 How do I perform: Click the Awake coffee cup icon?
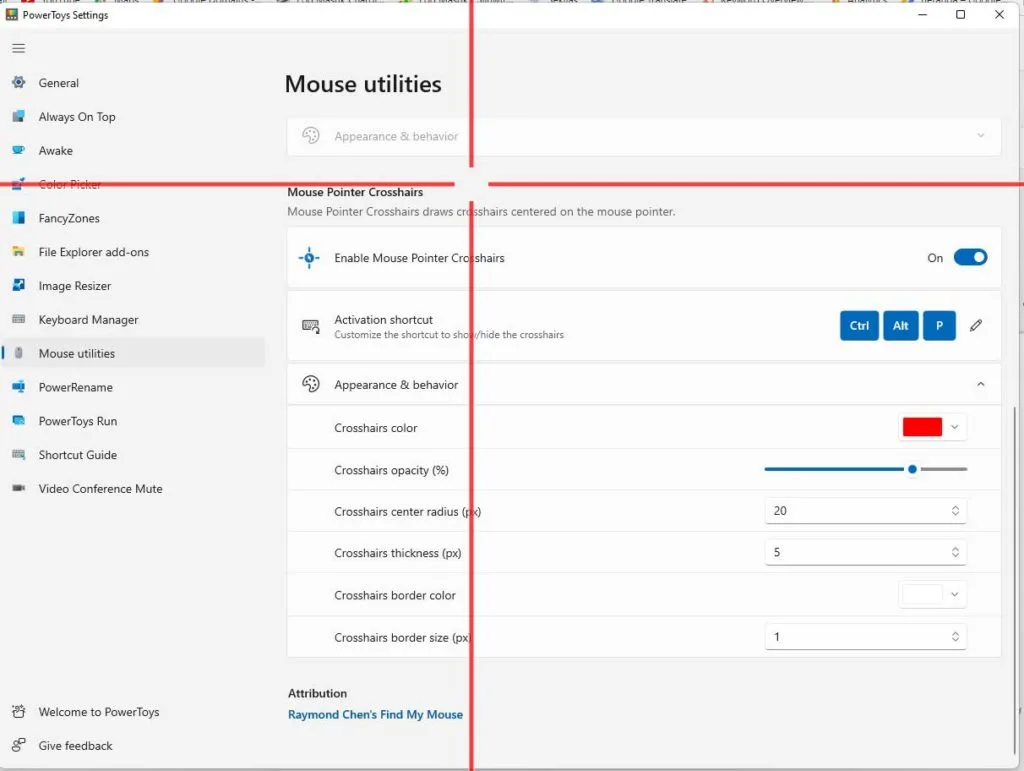coord(18,150)
